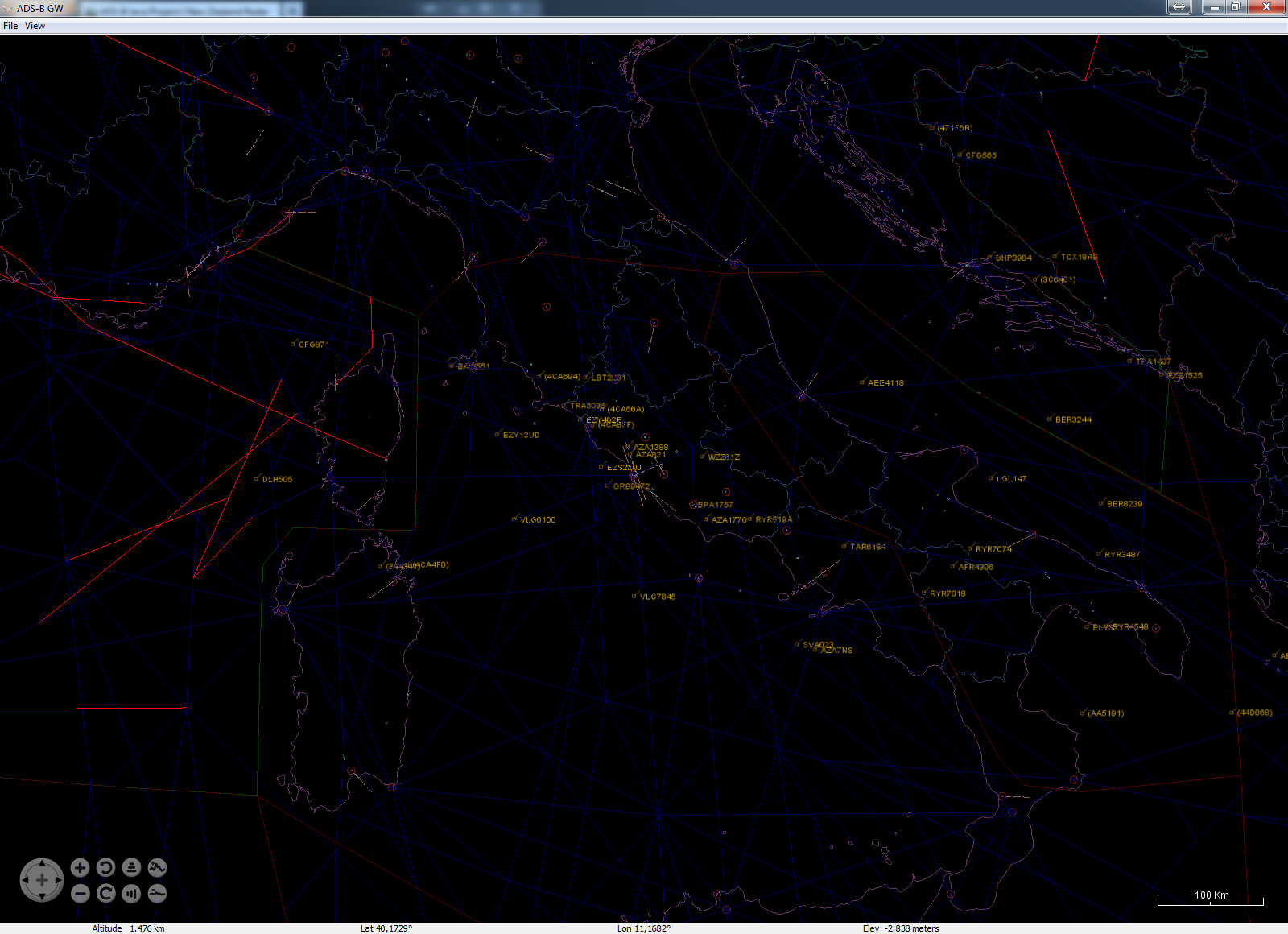
Task: Click the rotate map clockwise icon
Action: click(x=105, y=892)
